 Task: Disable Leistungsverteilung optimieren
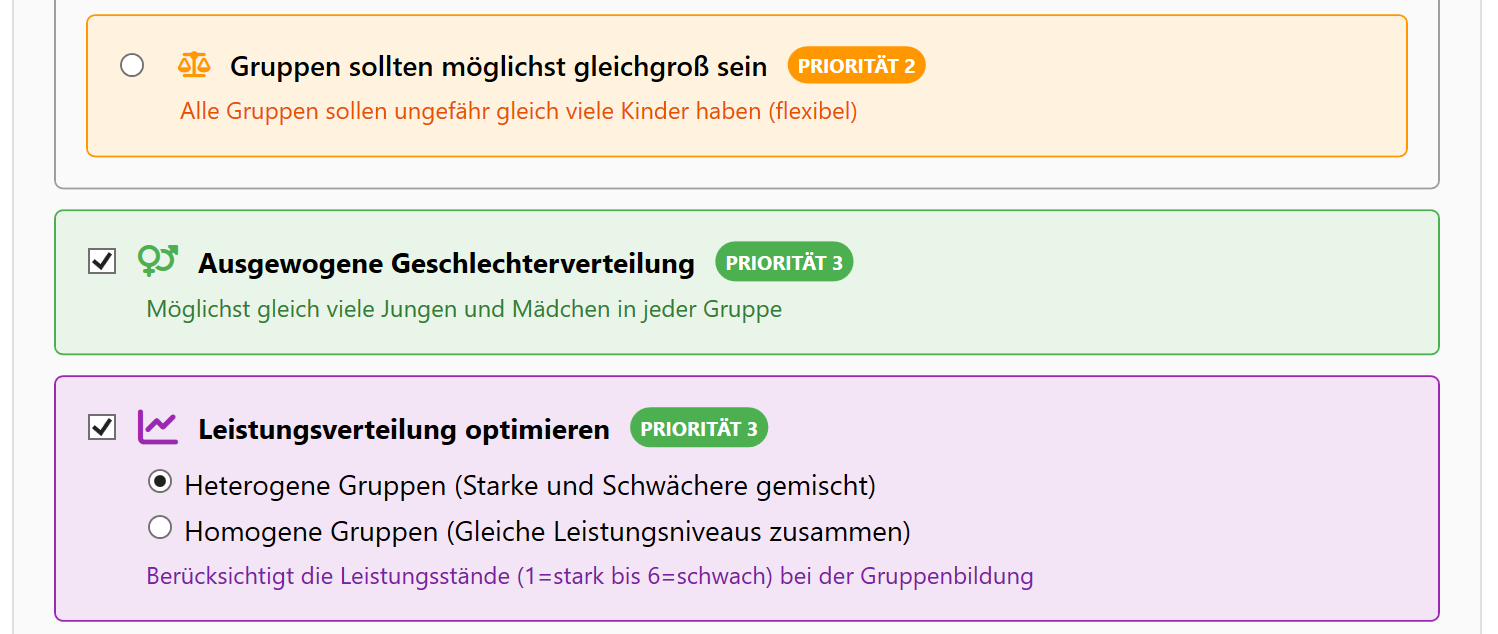click(x=100, y=426)
